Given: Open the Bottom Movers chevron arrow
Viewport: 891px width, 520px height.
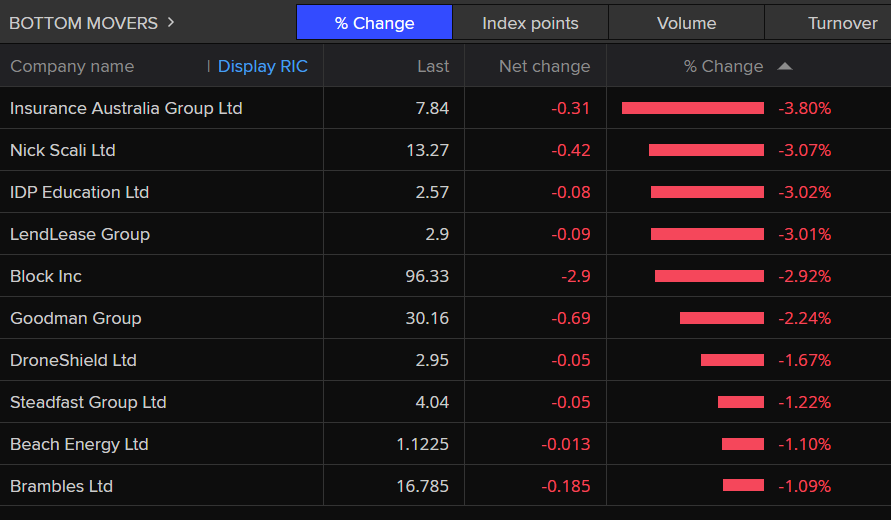Looking at the screenshot, I should 170,23.
